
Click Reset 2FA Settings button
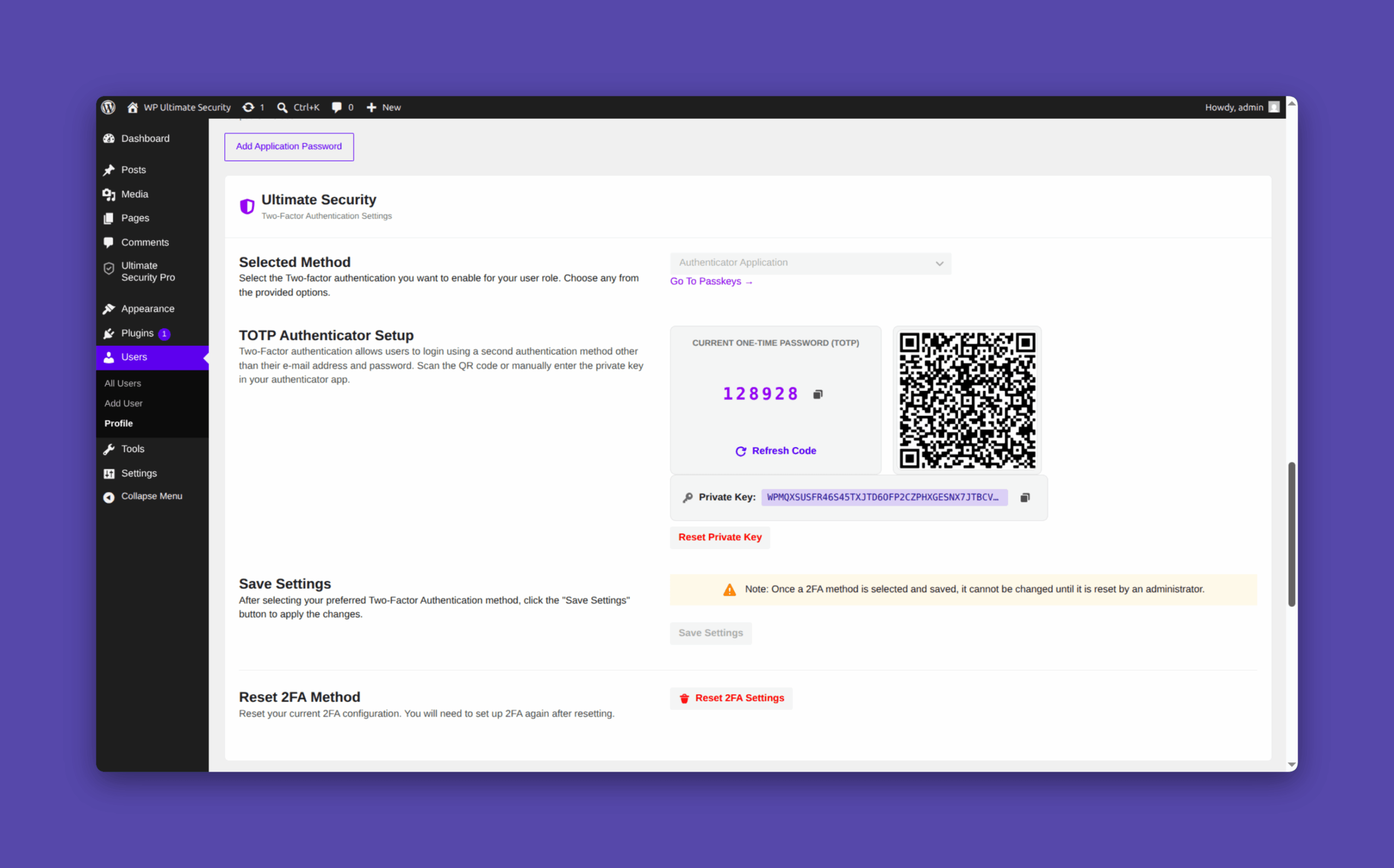(731, 699)
